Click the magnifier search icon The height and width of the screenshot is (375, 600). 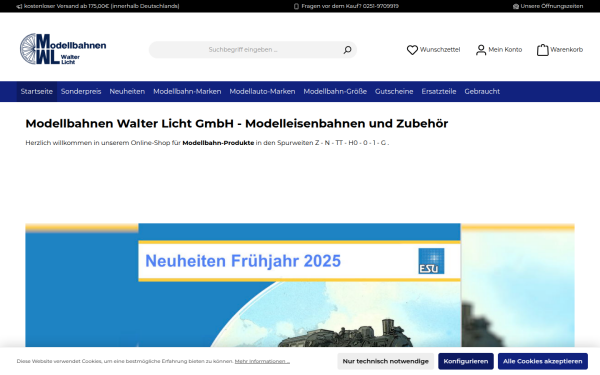tap(347, 50)
